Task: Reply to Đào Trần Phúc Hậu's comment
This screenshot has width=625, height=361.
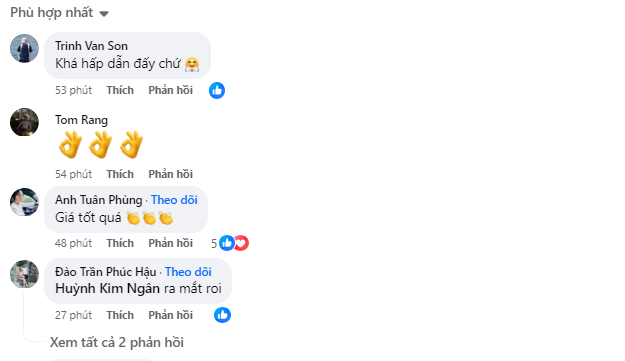Action: coord(171,315)
